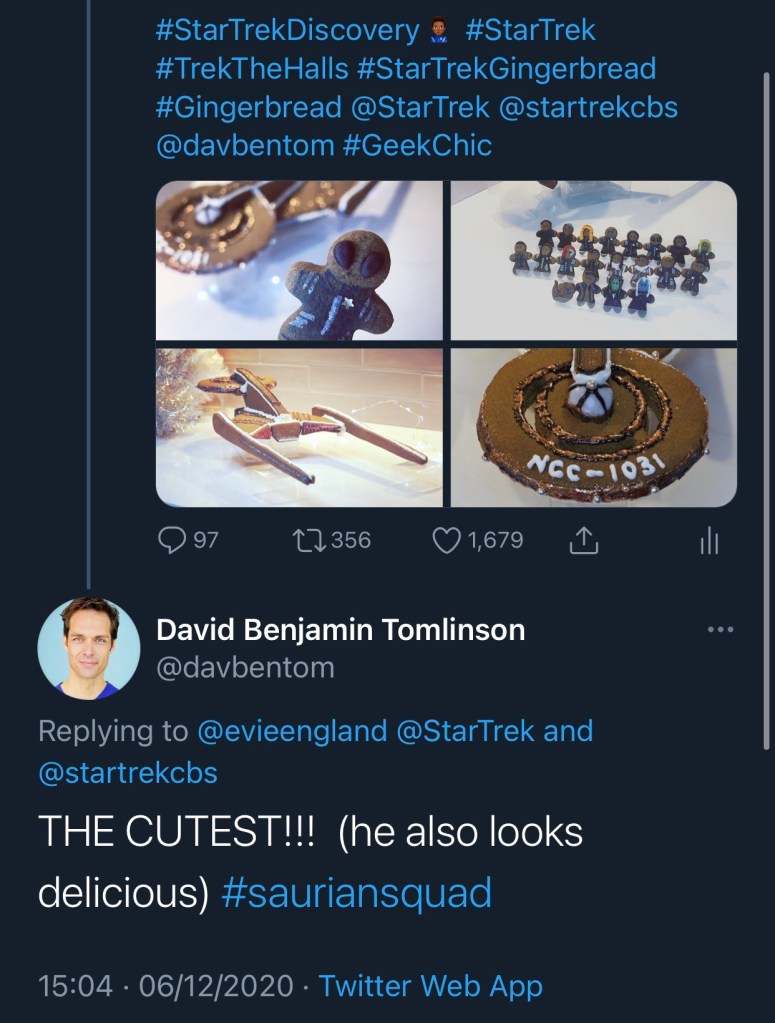Open the gingerbread alien cookie photo
775x1023 pixels.
pos(299,260)
